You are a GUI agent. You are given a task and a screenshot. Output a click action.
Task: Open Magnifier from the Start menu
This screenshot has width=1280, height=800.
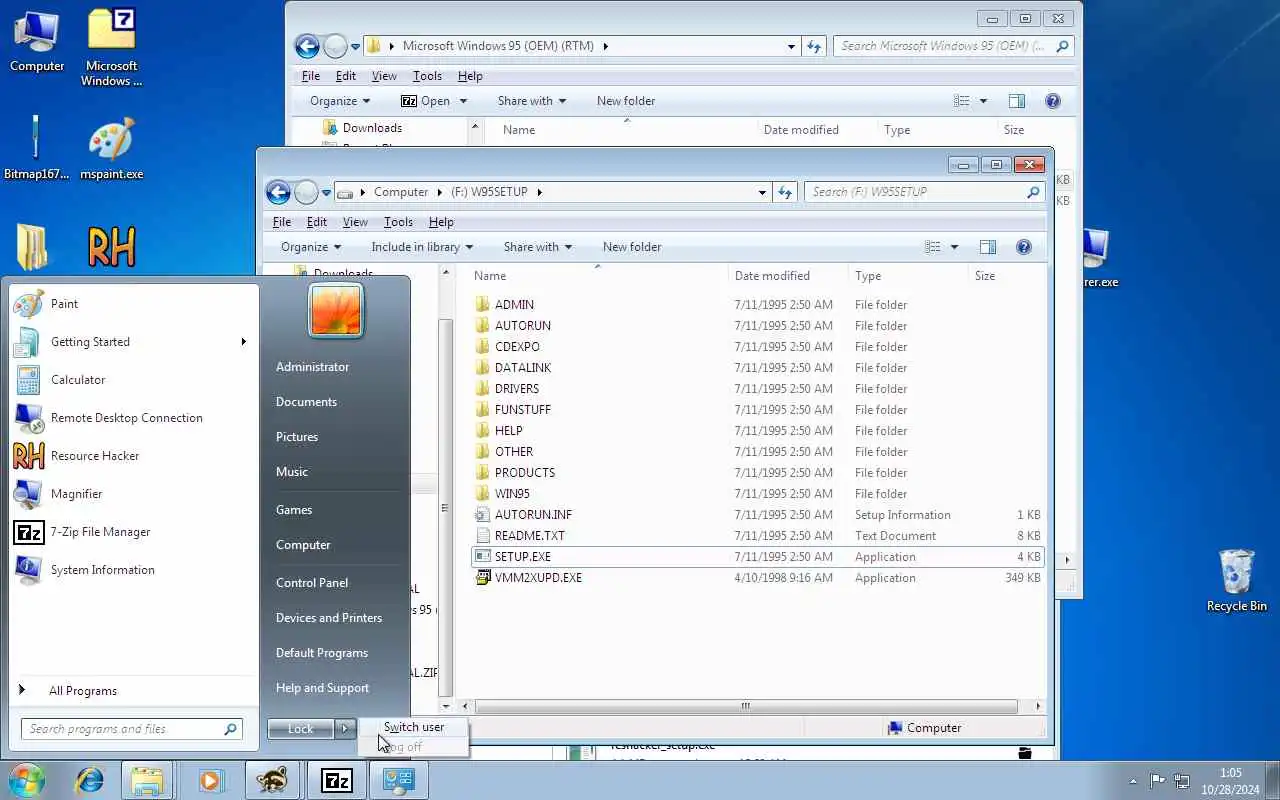pyautogui.click(x=133, y=494)
